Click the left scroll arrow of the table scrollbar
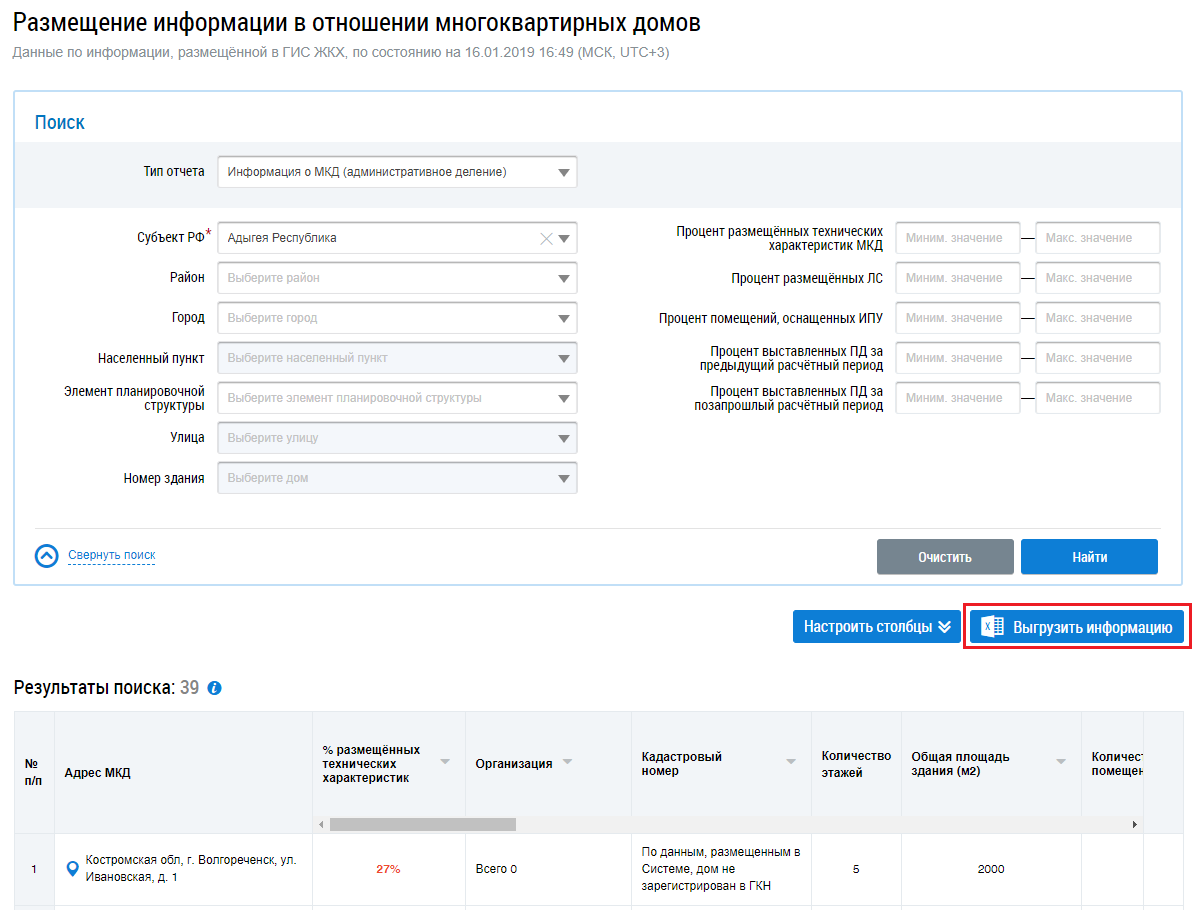This screenshot has width=1200, height=910. [x=321, y=824]
